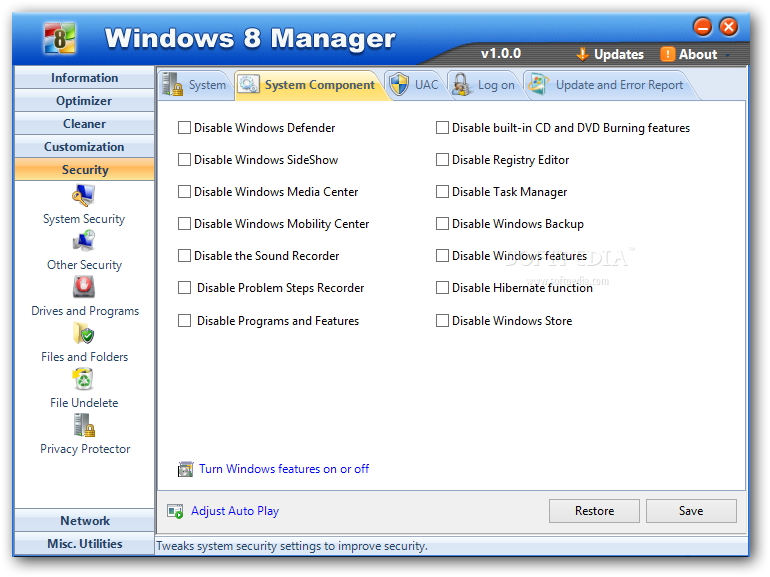
Task: Click the Windows 8 Manager logo icon
Action: 59,38
